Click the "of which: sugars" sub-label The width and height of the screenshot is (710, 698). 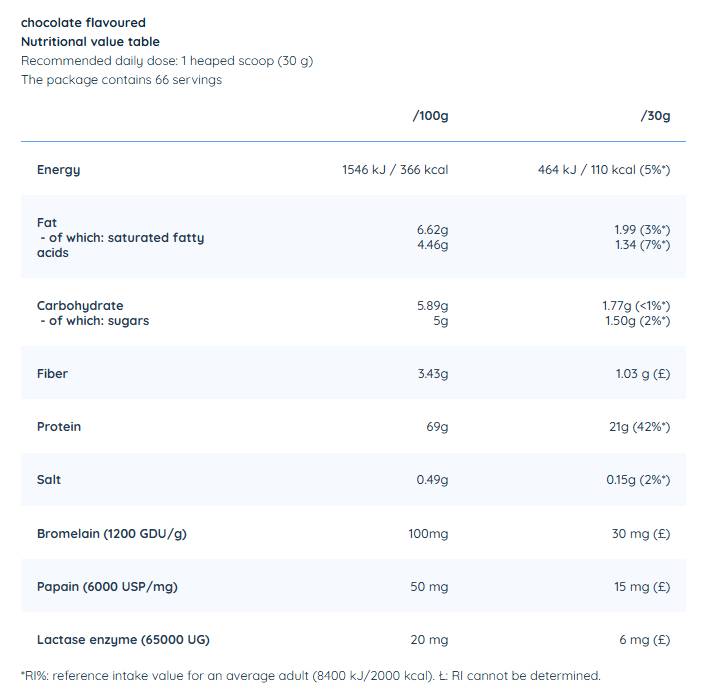pos(98,321)
